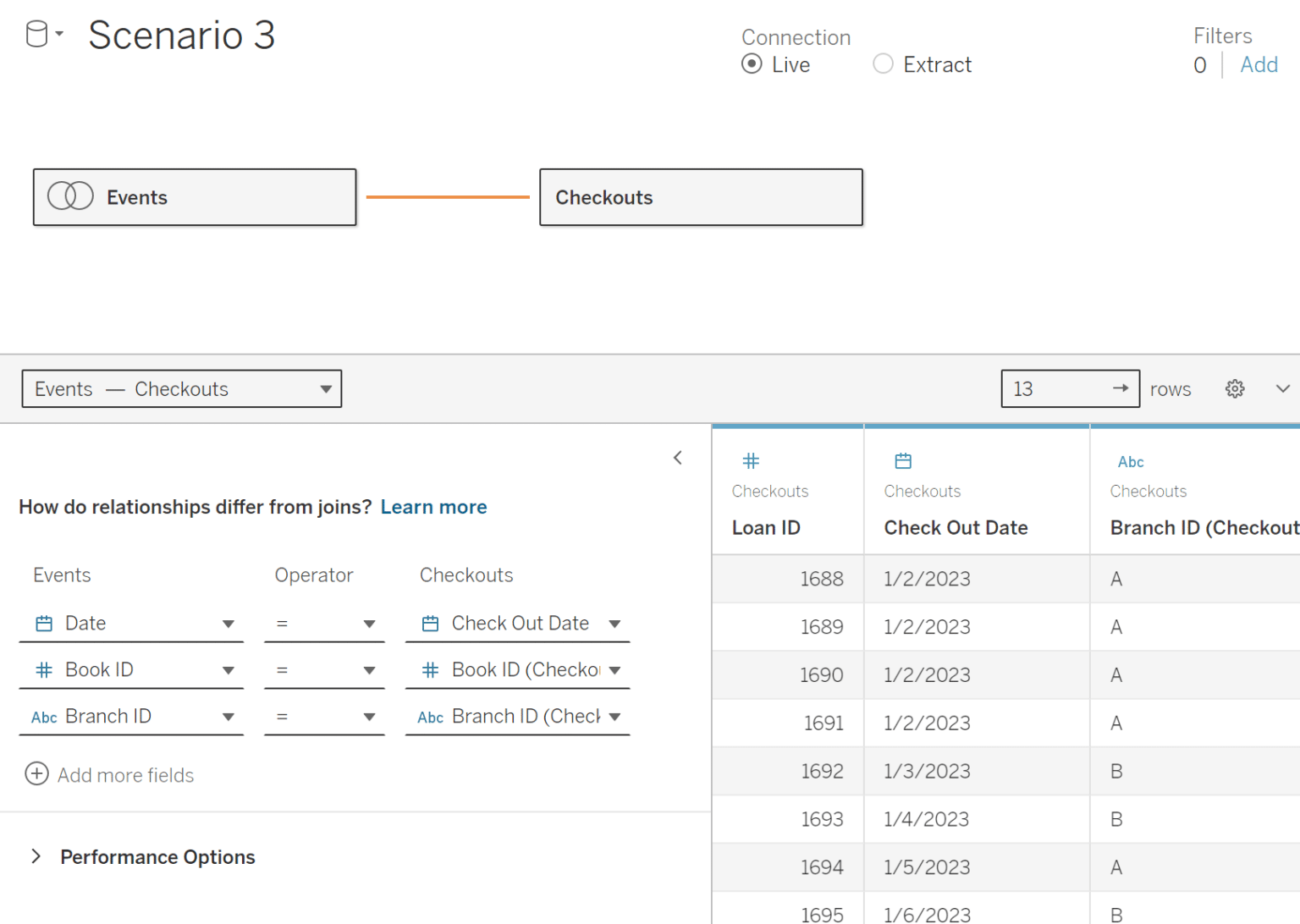The width and height of the screenshot is (1300, 924).
Task: Click the data source cylinder icon beside Scenario 3
Action: 36,32
